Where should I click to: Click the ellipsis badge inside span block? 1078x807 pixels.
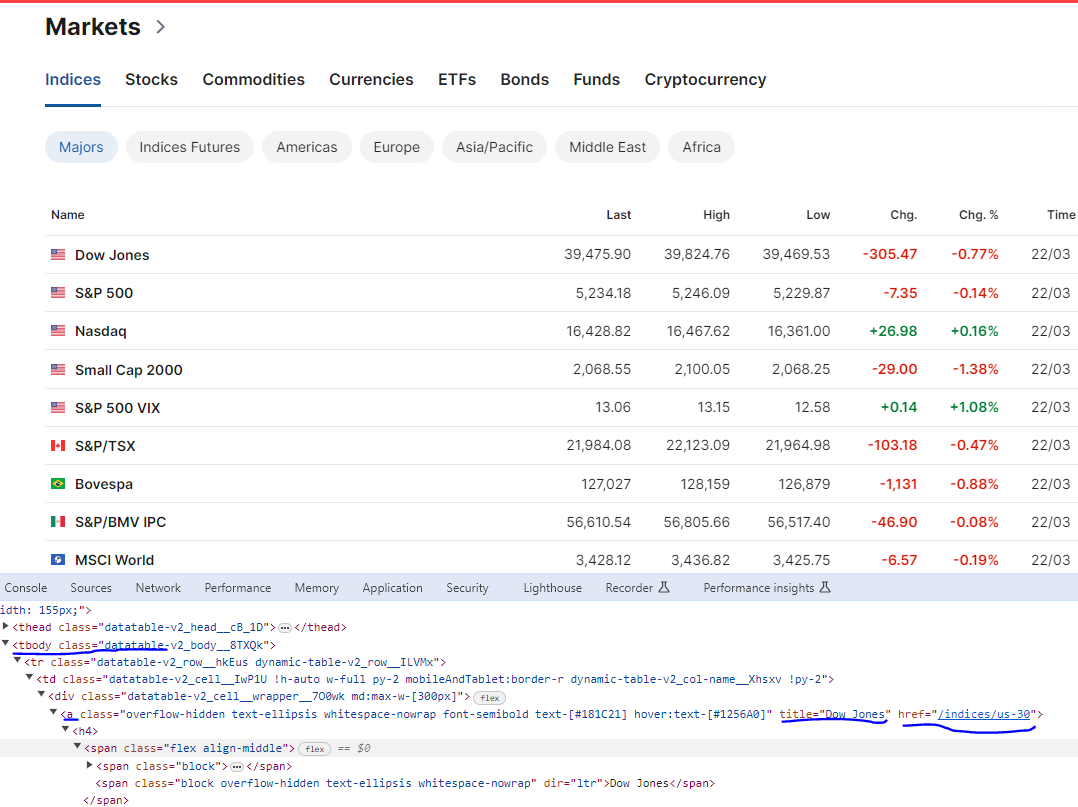(x=236, y=766)
